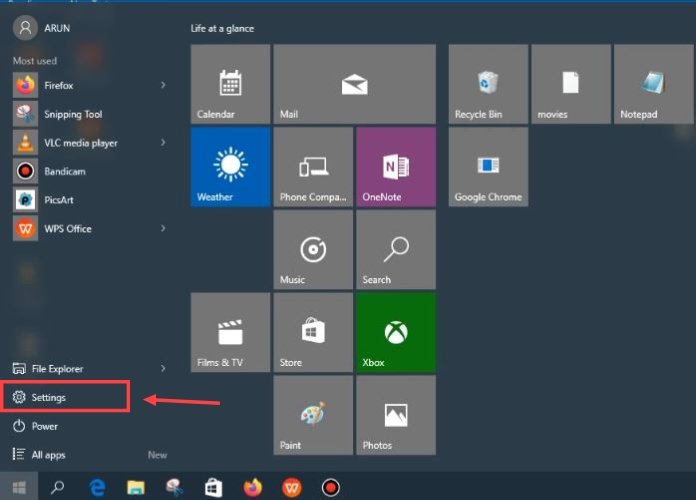Expand WPS Office jump list arrow
Viewport: 696px width, 500px height.
tap(163, 228)
